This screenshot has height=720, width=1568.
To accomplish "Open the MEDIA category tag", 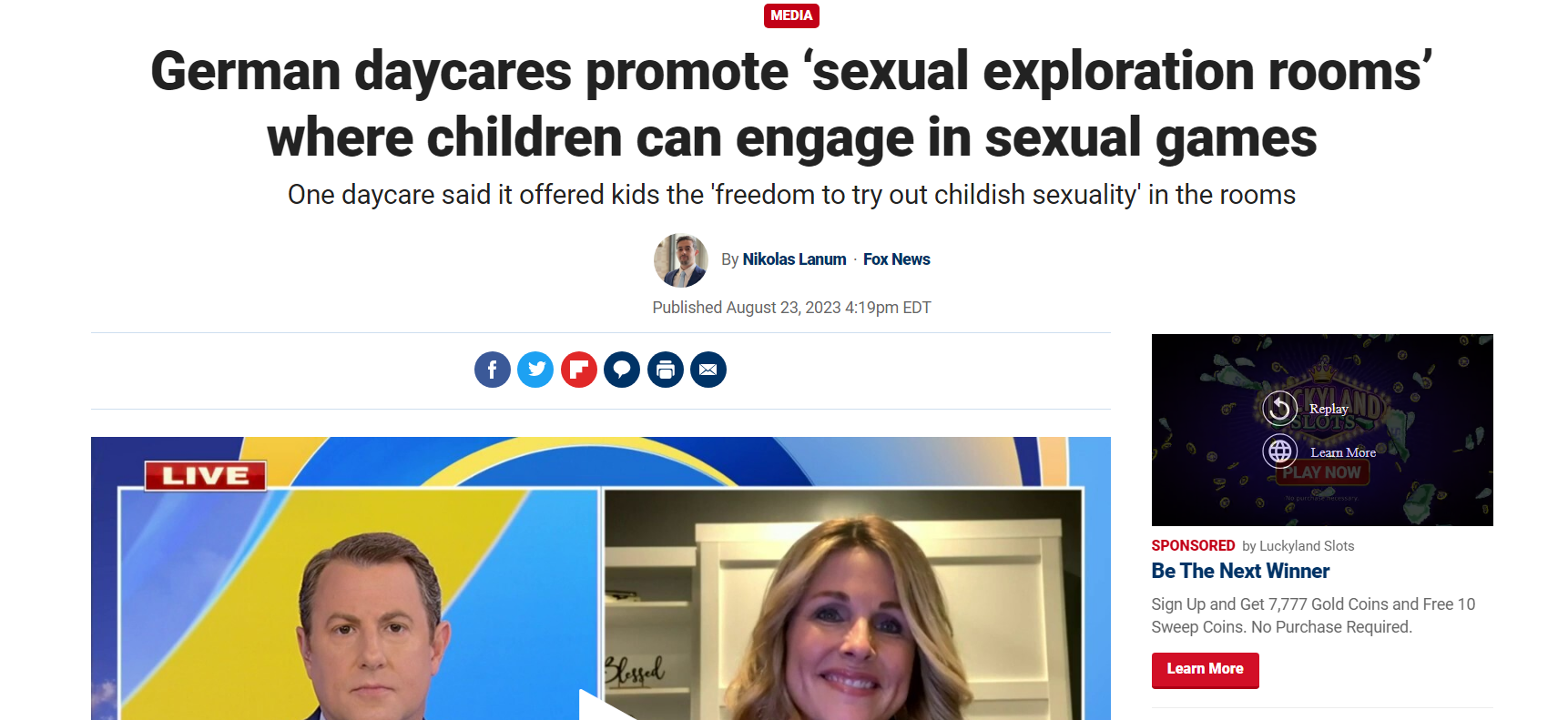I will (791, 15).
